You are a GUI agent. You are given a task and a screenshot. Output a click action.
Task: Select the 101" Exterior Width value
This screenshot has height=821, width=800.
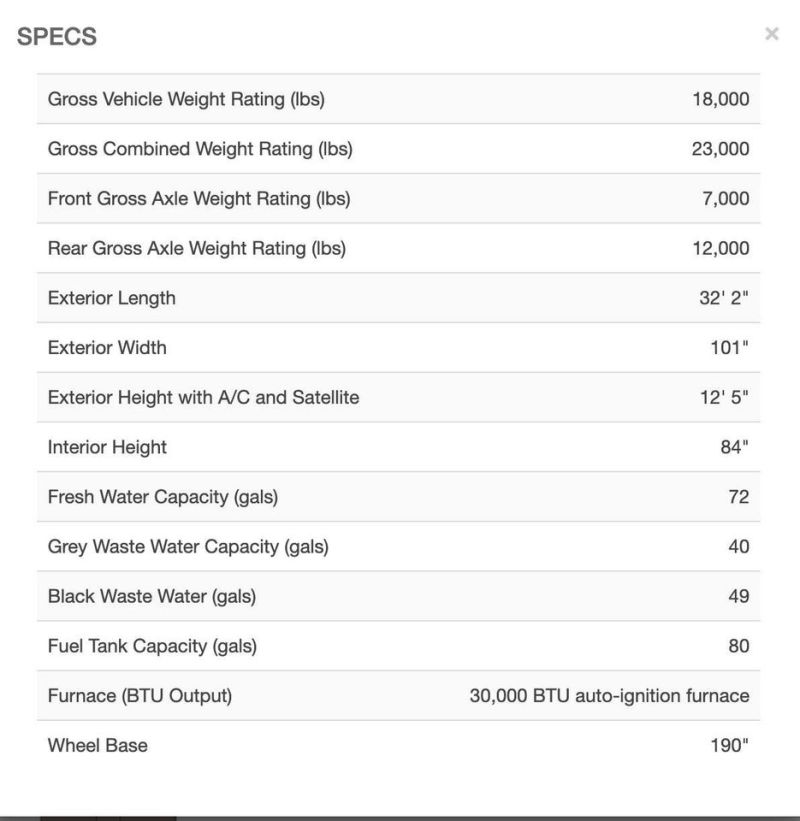click(729, 348)
